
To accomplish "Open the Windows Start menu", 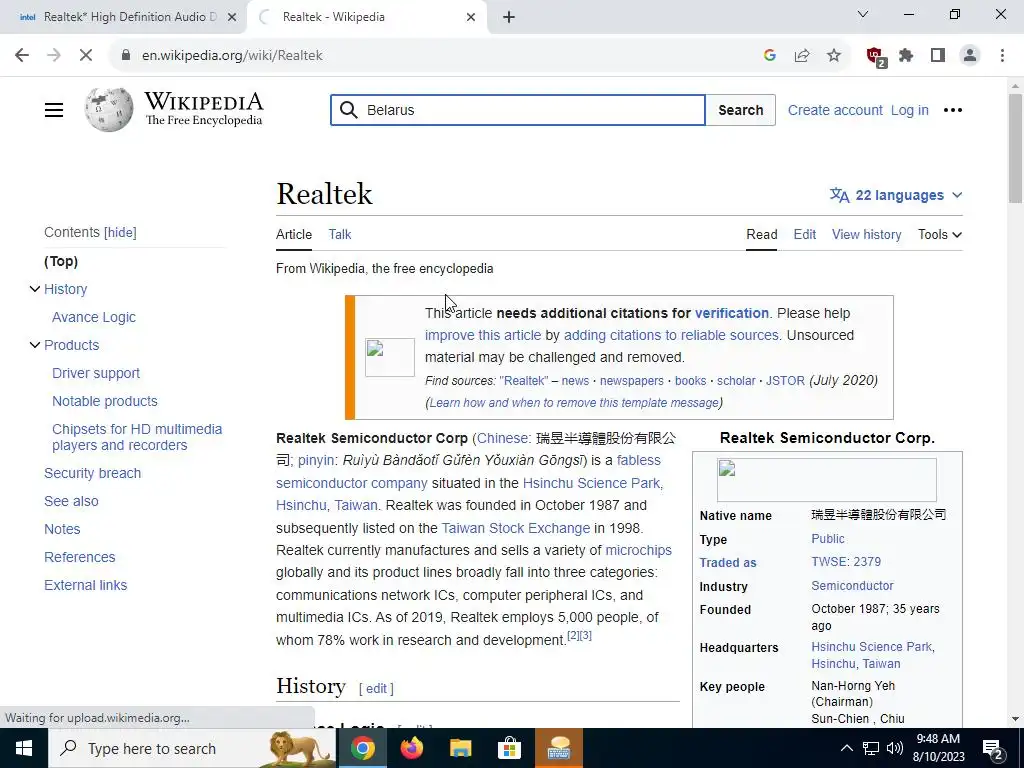I will (x=24, y=748).
